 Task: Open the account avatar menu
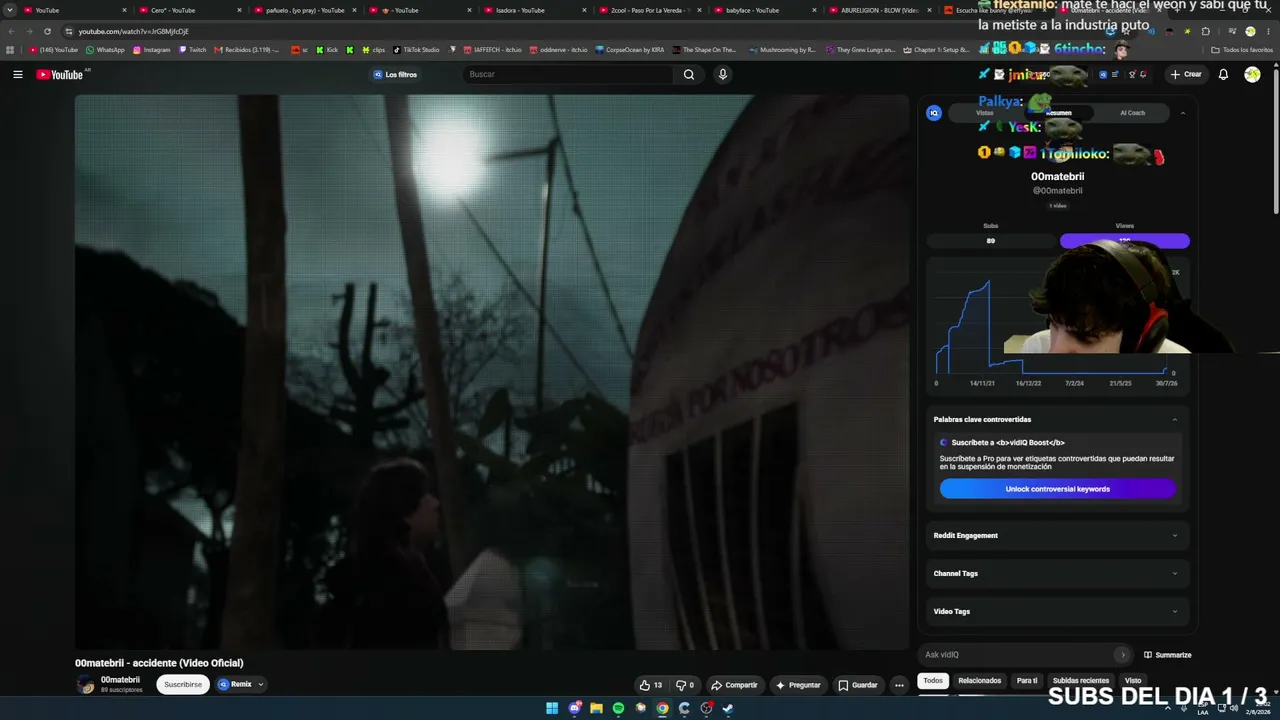click(1252, 74)
